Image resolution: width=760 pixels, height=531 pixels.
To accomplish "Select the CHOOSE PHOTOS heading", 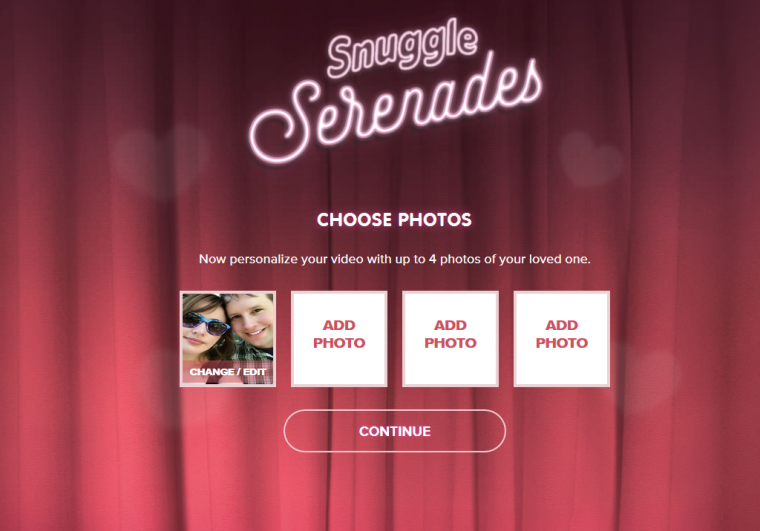I will point(394,219).
